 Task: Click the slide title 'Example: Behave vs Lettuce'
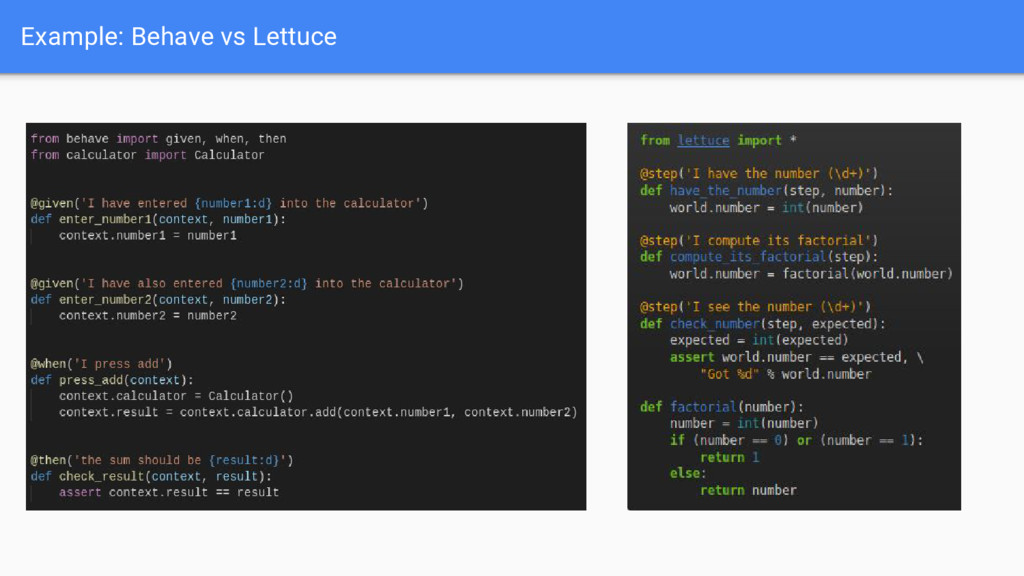click(178, 37)
